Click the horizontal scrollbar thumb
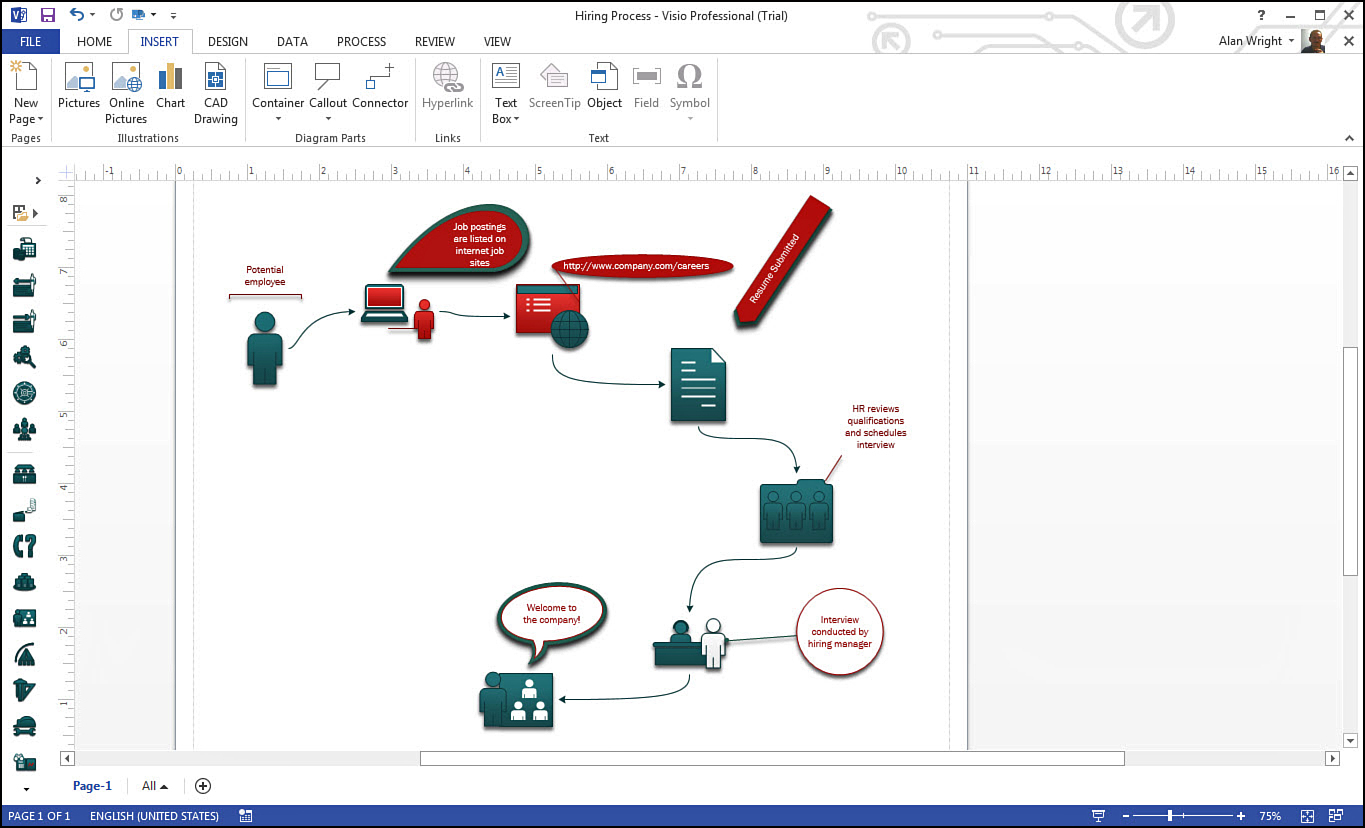 pyautogui.click(x=772, y=759)
